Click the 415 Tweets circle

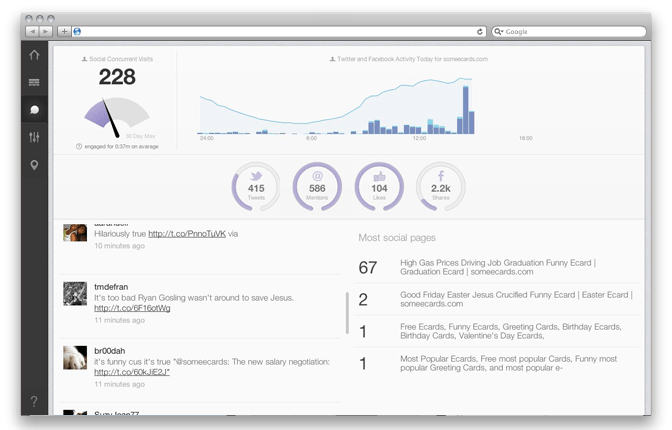tap(256, 187)
